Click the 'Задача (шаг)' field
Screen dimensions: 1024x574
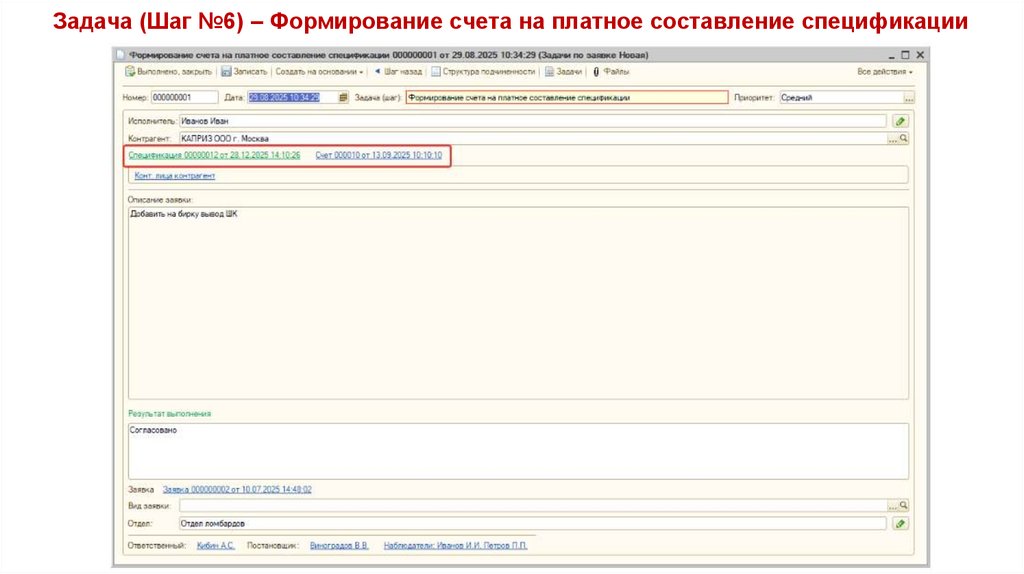(x=567, y=97)
